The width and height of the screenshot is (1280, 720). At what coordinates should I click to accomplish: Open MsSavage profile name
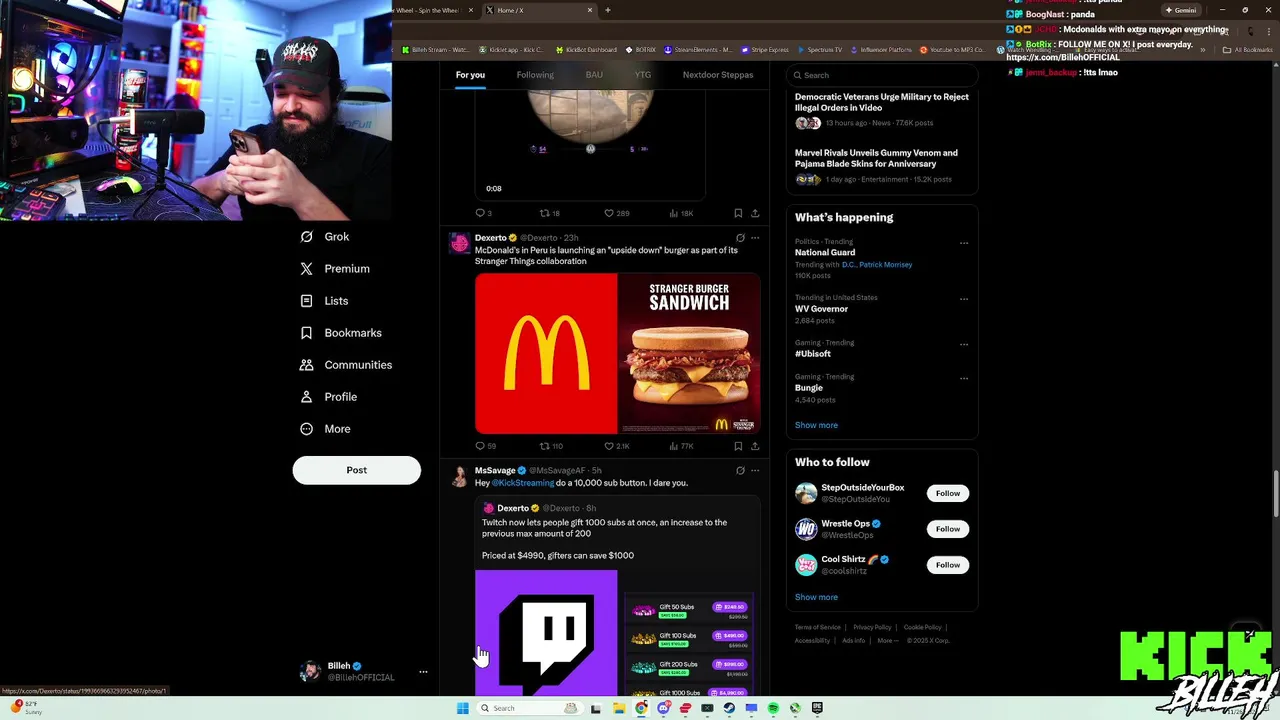coord(495,470)
